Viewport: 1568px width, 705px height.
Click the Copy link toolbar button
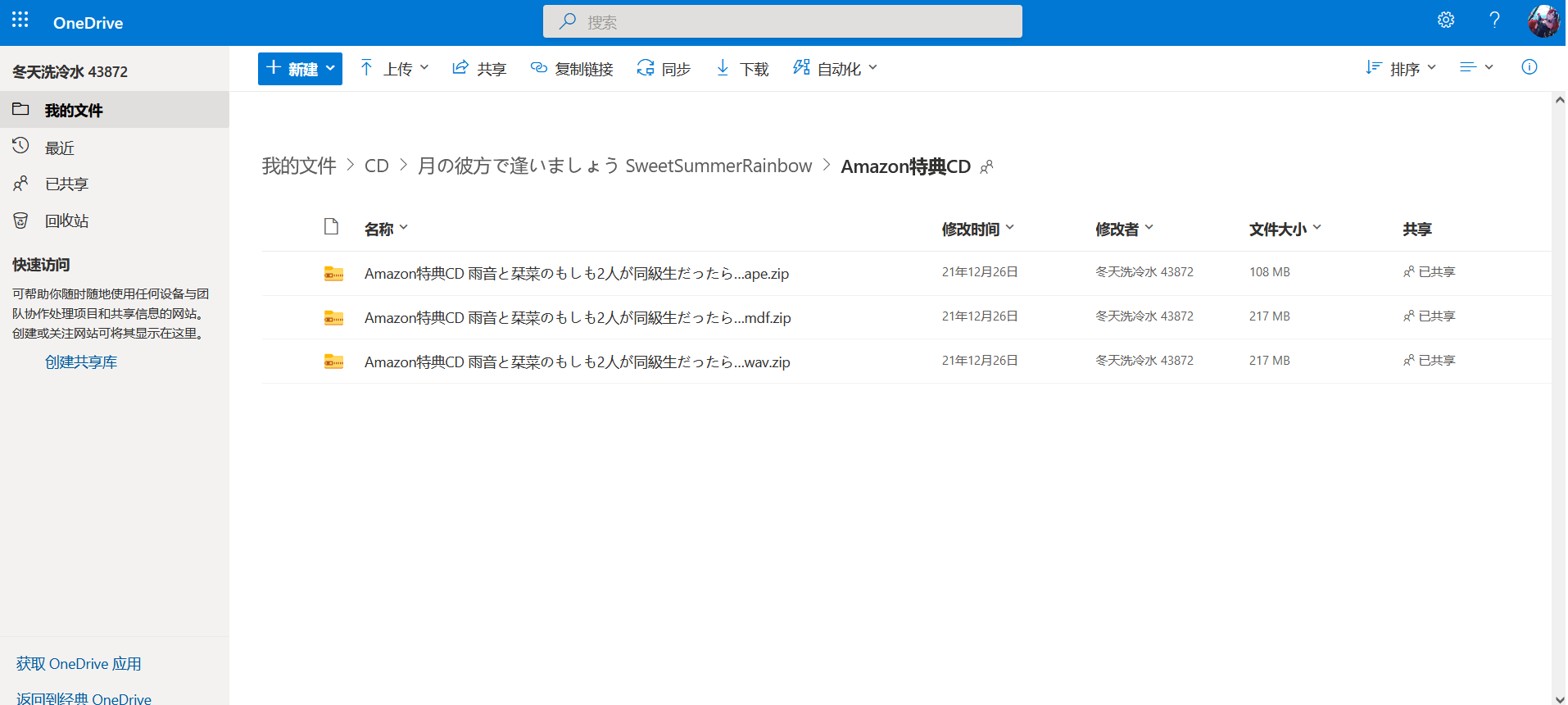(572, 69)
